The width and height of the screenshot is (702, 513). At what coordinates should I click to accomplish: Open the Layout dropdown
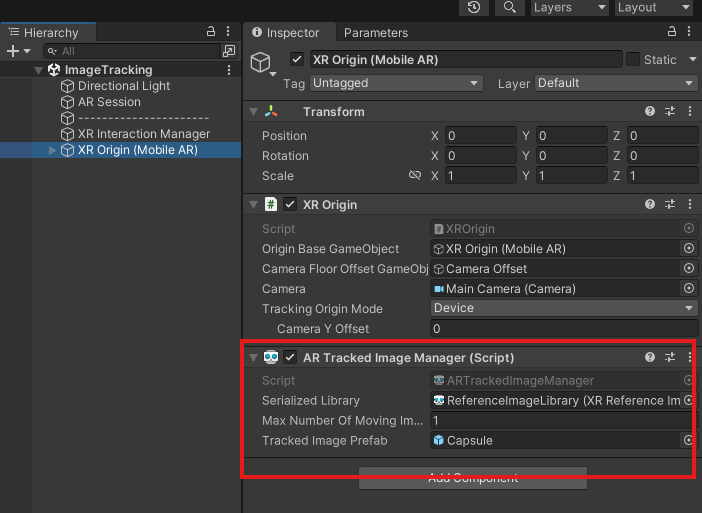coord(653,7)
